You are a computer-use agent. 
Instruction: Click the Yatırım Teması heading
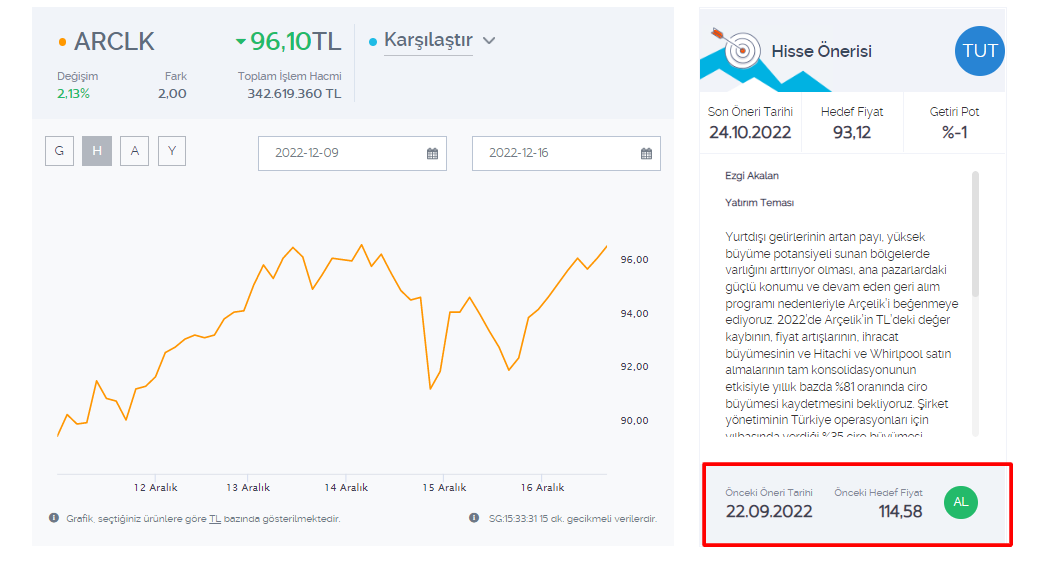[759, 203]
